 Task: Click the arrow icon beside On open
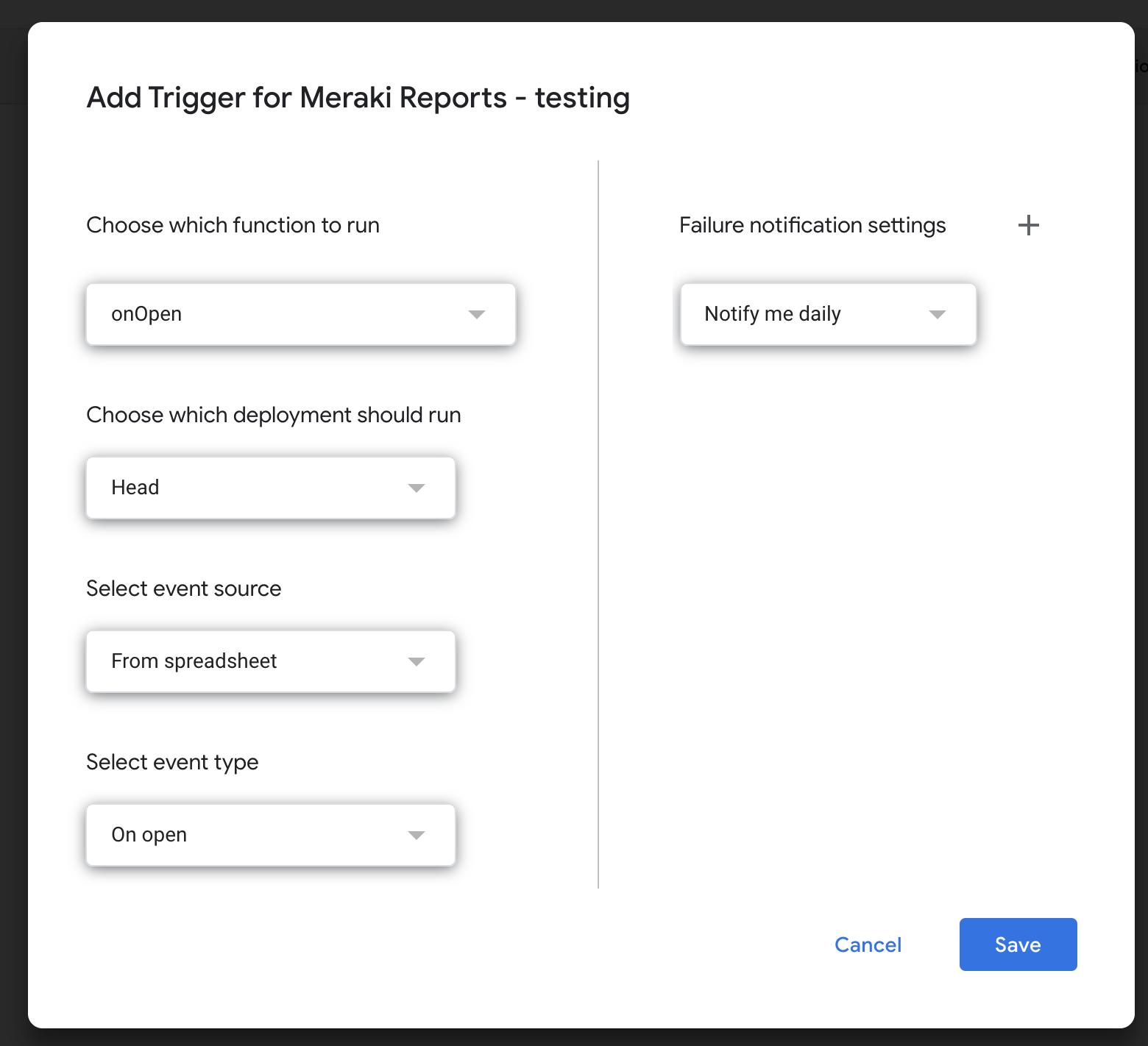click(417, 836)
